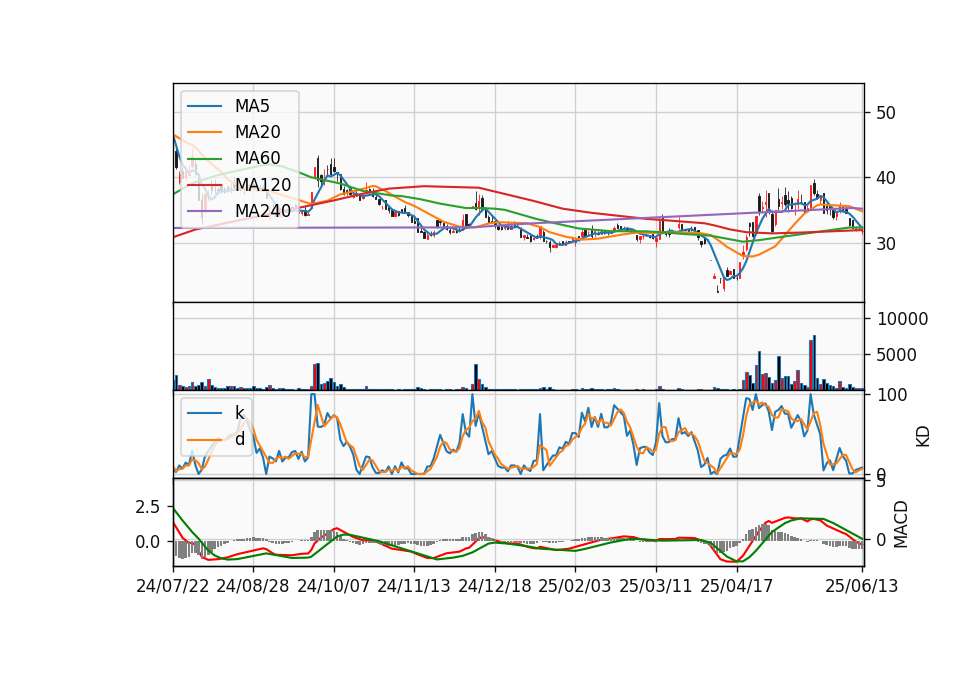Click the MACD left axis value 2.5
The image size is (960, 690).
147,507
